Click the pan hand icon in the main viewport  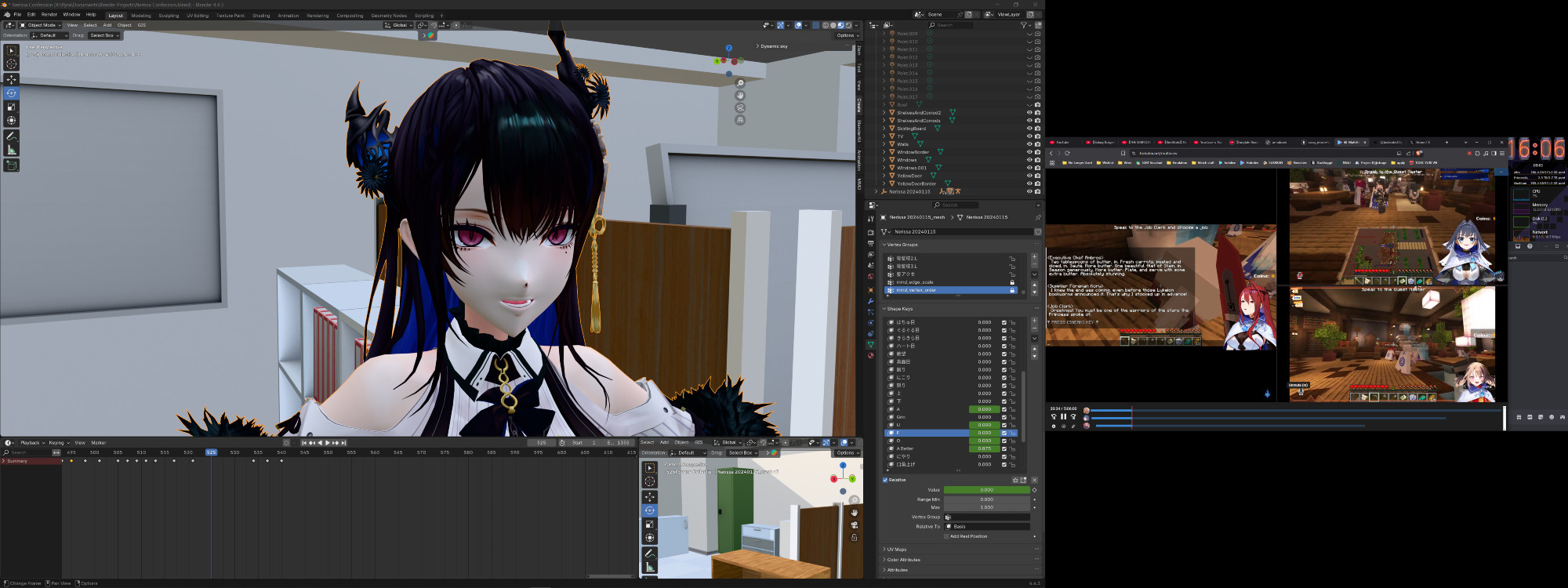tap(740, 96)
